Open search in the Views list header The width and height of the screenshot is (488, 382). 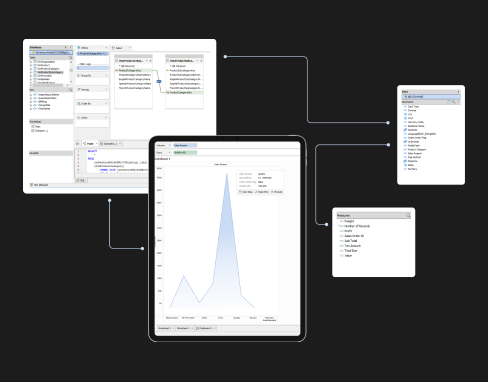70,90
